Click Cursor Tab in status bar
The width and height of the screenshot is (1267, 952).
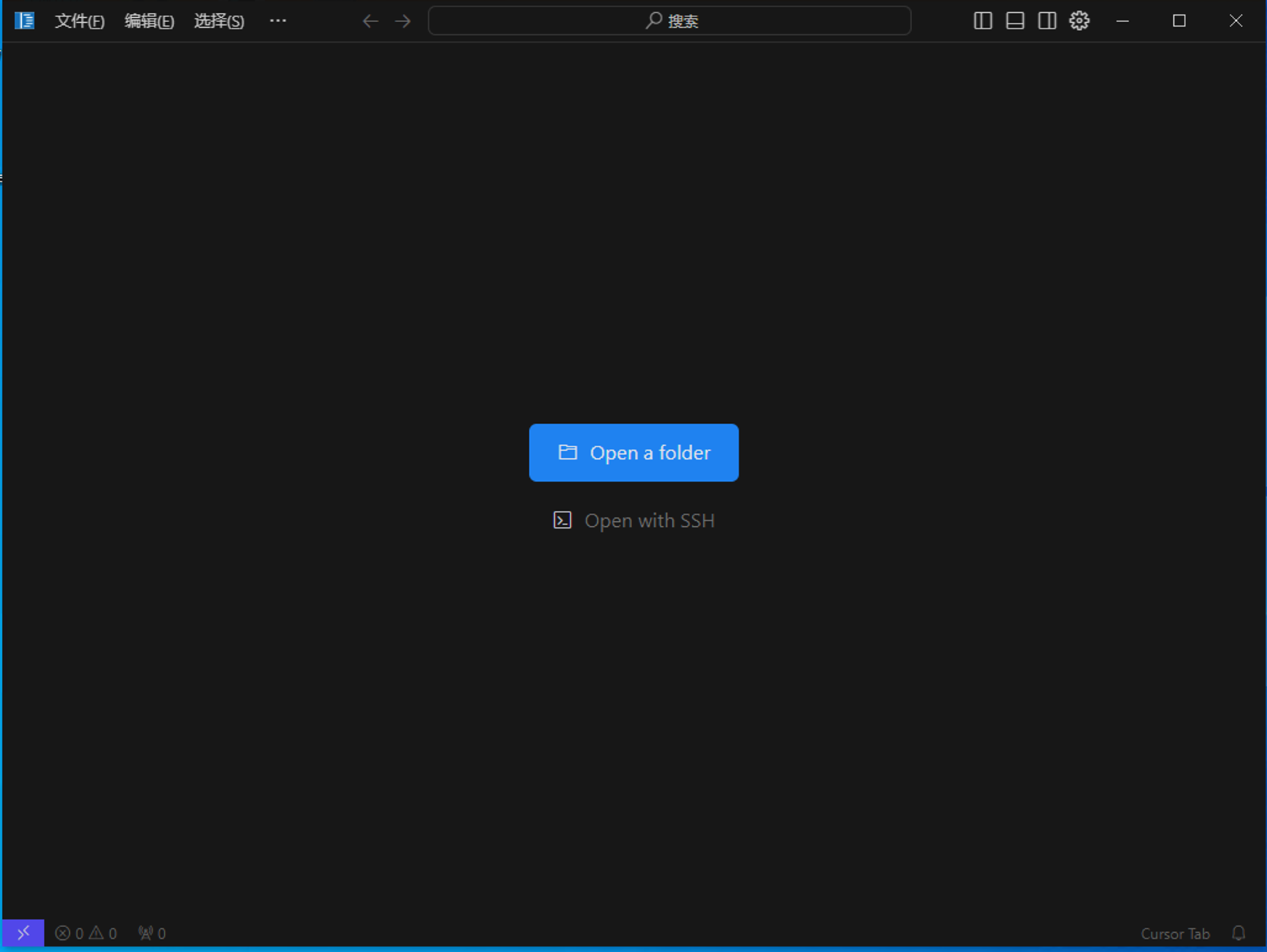click(1175, 933)
